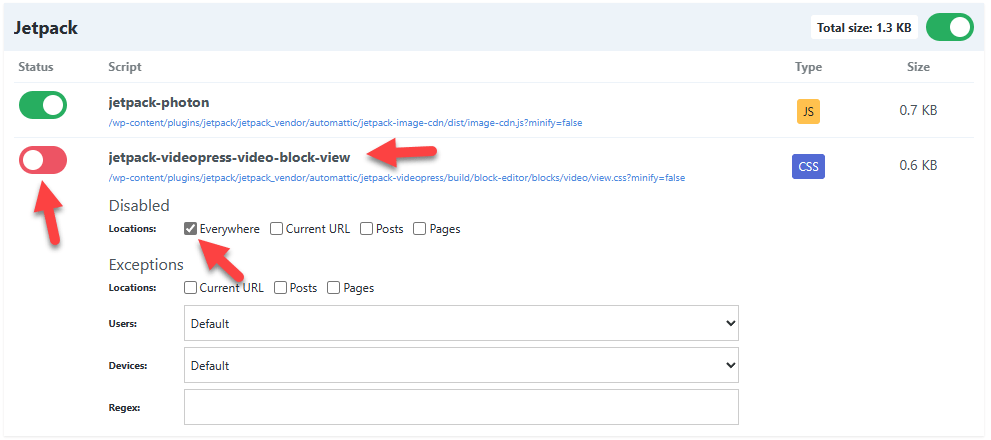The image size is (991, 440).
Task: Select the jetpack-photon script name
Action: pos(159,102)
